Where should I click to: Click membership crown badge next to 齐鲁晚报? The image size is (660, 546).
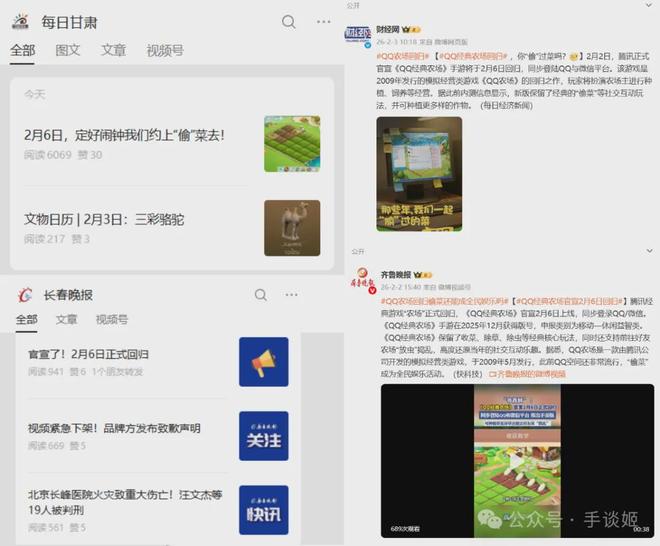pyautogui.click(x=423, y=275)
